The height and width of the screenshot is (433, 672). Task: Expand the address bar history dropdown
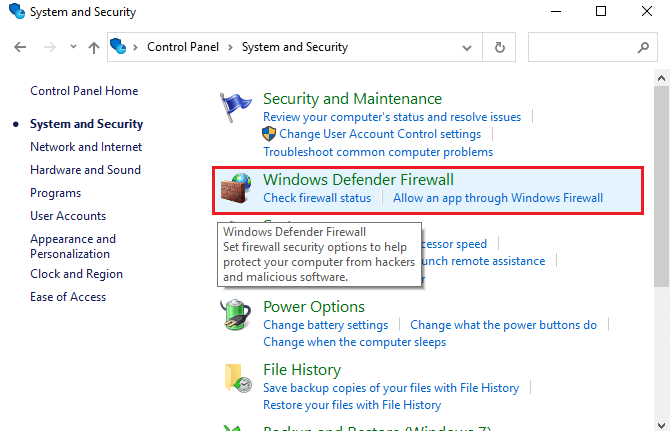point(467,48)
